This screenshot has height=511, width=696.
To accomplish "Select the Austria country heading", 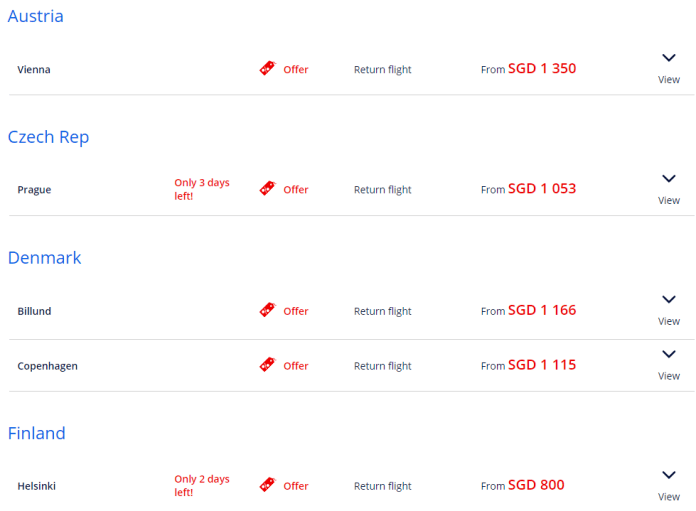I will pos(35,16).
